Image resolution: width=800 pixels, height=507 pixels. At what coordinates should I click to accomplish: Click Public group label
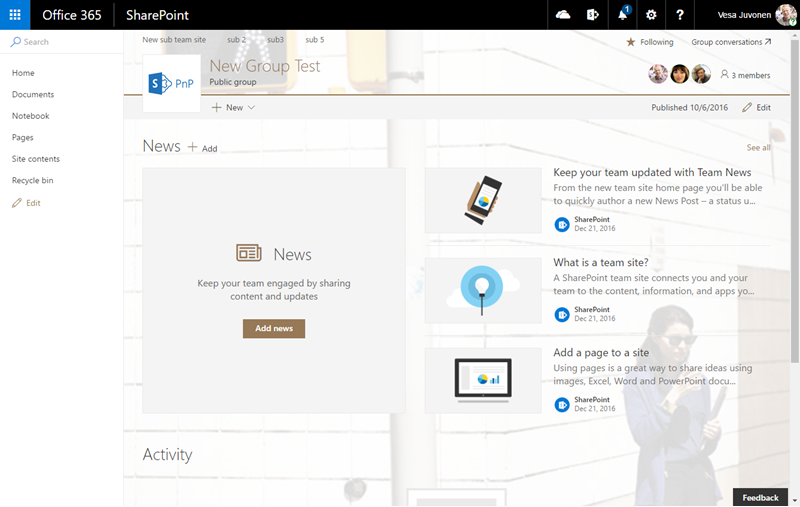(233, 82)
